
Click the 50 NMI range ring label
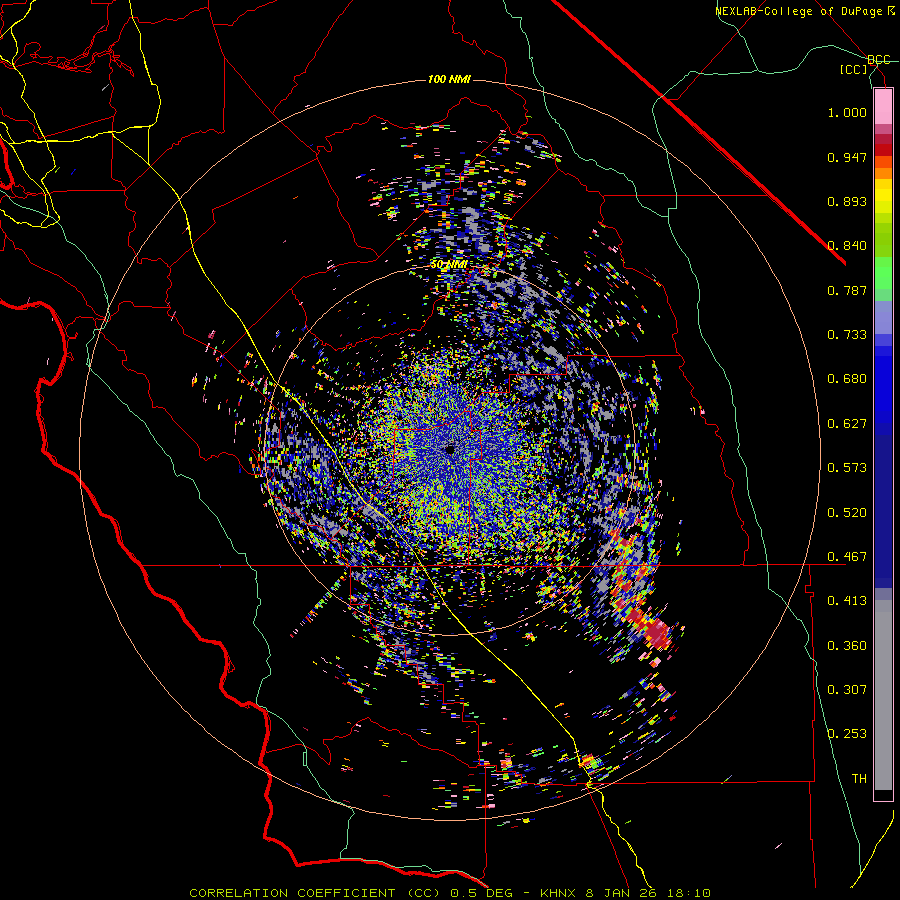[449, 265]
